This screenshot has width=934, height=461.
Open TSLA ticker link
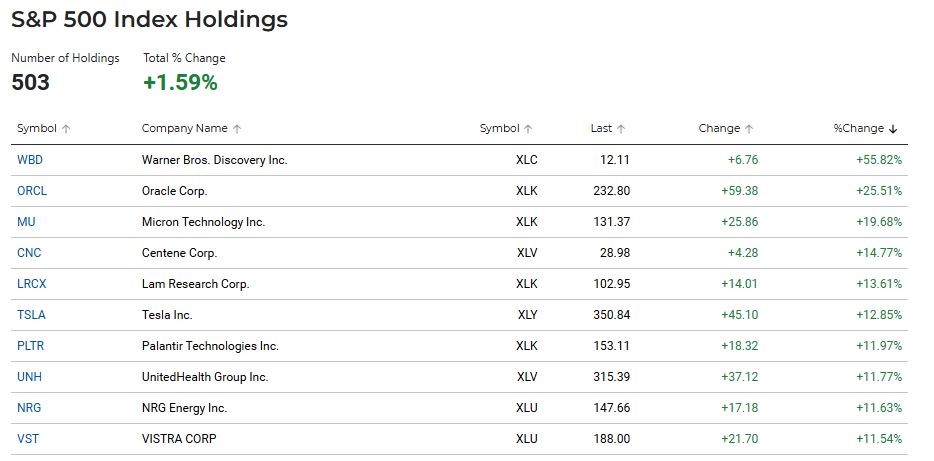[31, 314]
